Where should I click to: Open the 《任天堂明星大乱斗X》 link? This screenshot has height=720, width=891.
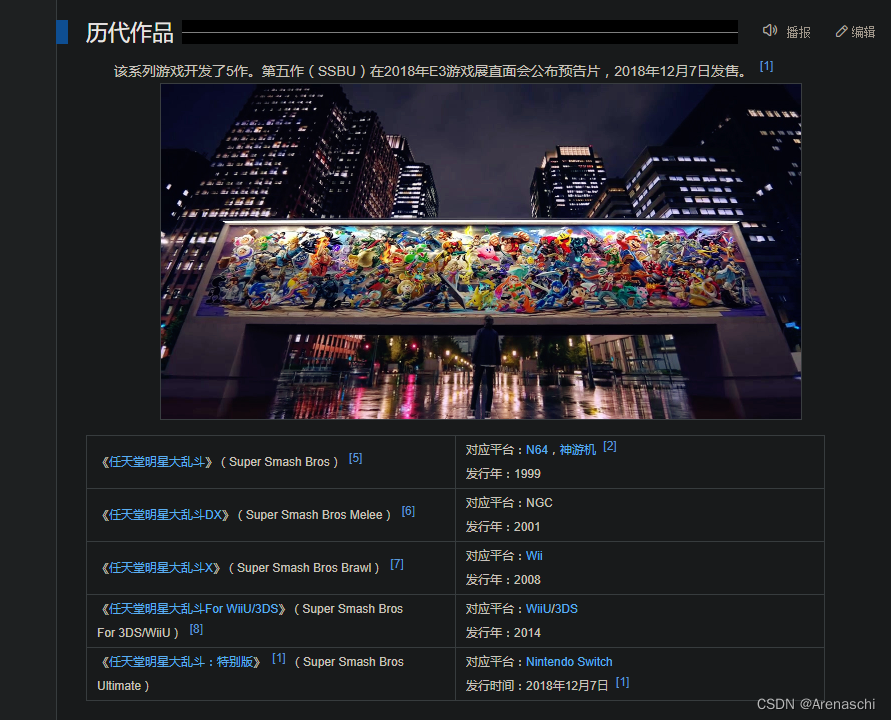point(161,568)
